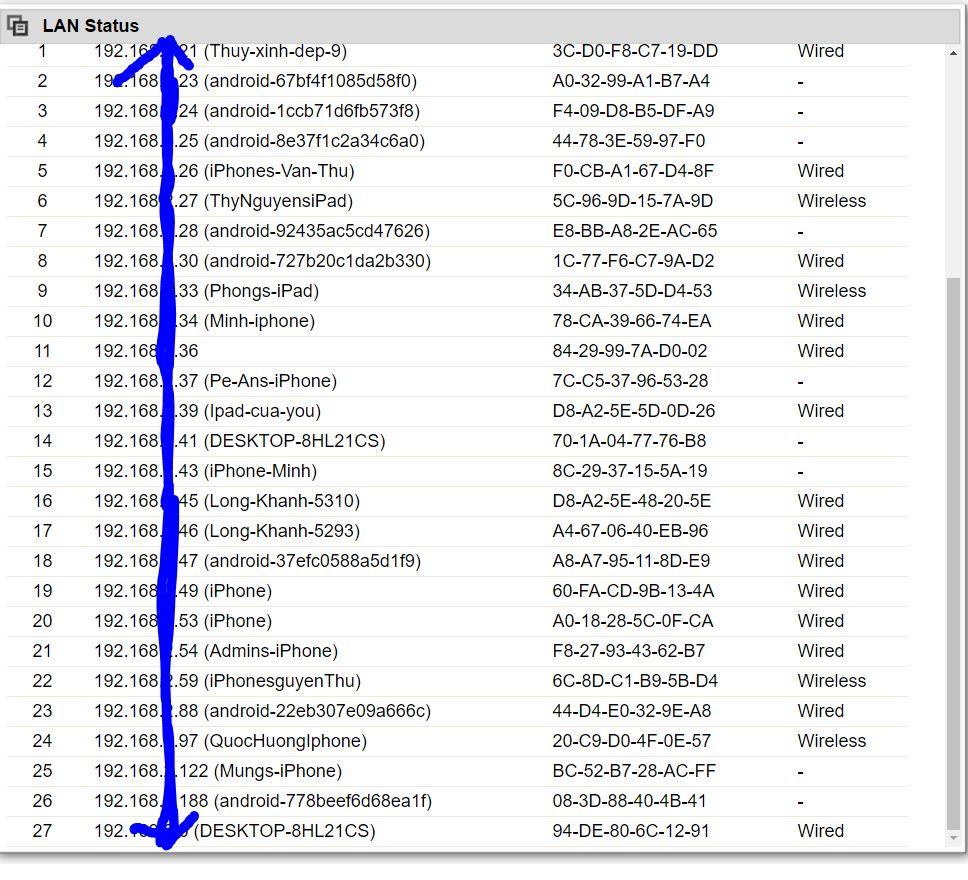Select the Thuy-xinh-dep-9 host entry

pyautogui.click(x=275, y=51)
